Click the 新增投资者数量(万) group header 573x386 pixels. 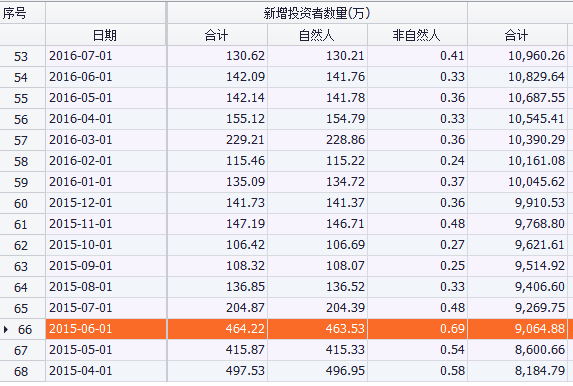coord(317,14)
